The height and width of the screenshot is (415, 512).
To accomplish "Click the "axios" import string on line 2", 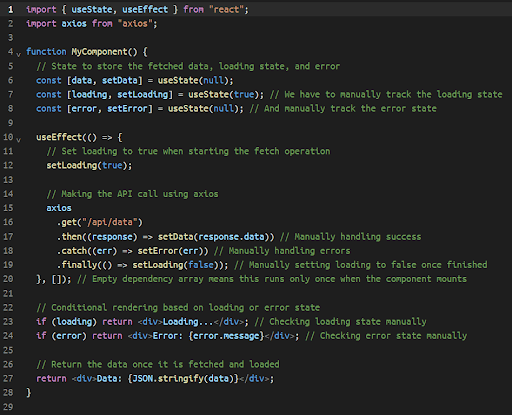I will click(135, 24).
